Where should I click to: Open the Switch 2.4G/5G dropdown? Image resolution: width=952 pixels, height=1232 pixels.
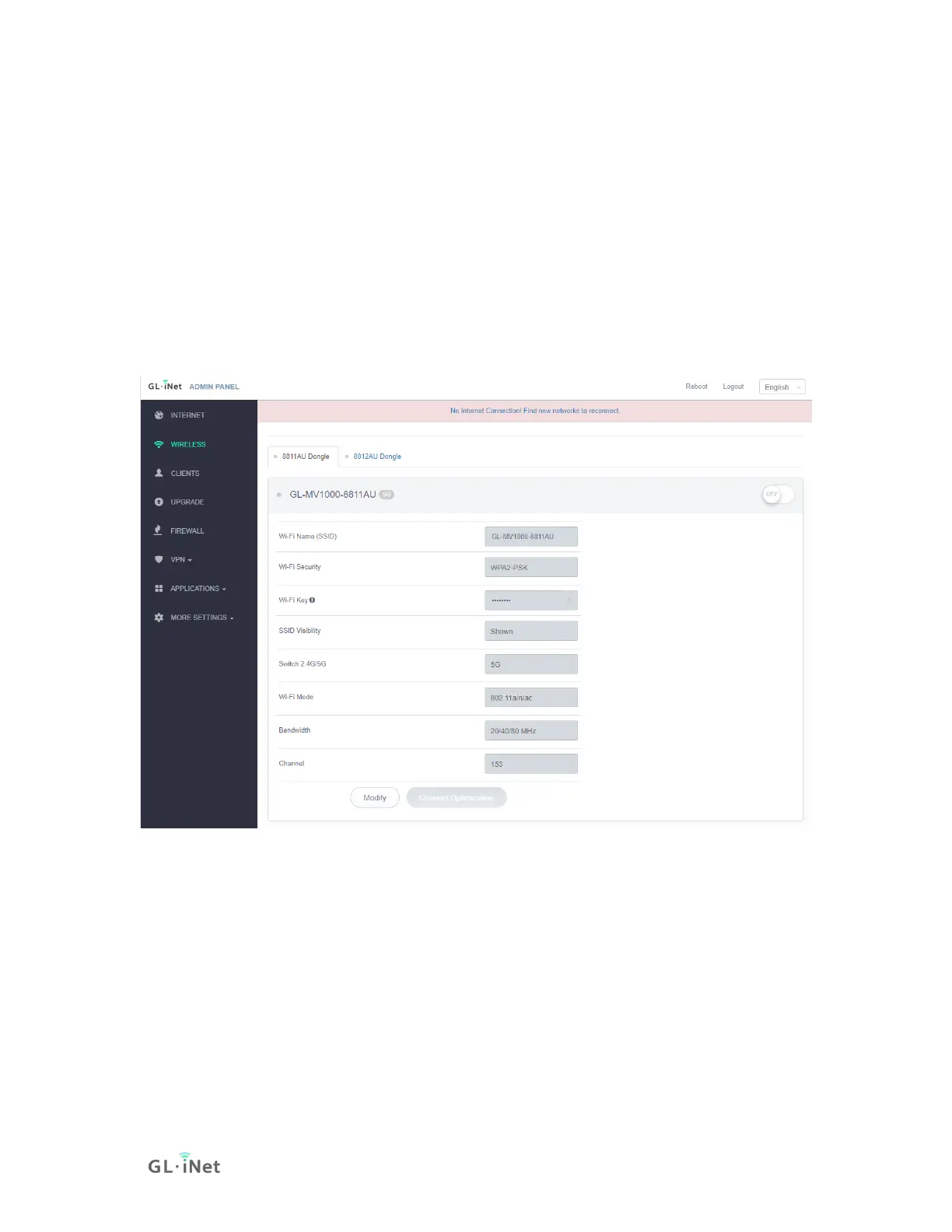click(531, 664)
